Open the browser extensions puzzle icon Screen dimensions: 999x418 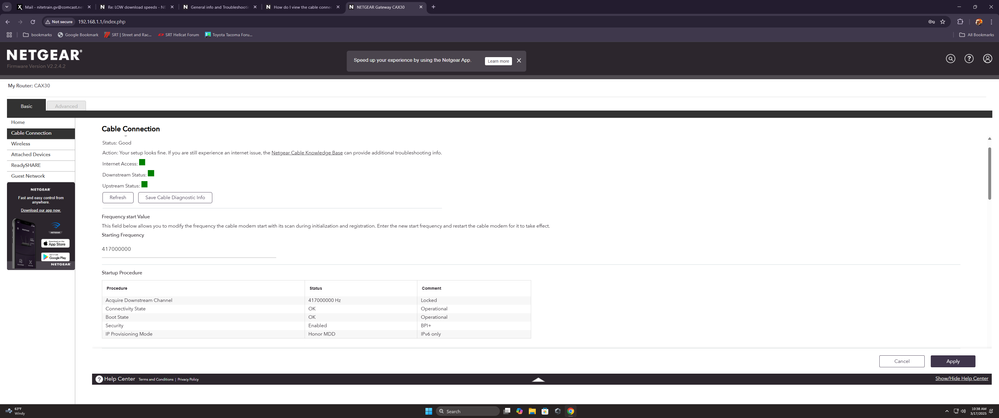coord(960,21)
